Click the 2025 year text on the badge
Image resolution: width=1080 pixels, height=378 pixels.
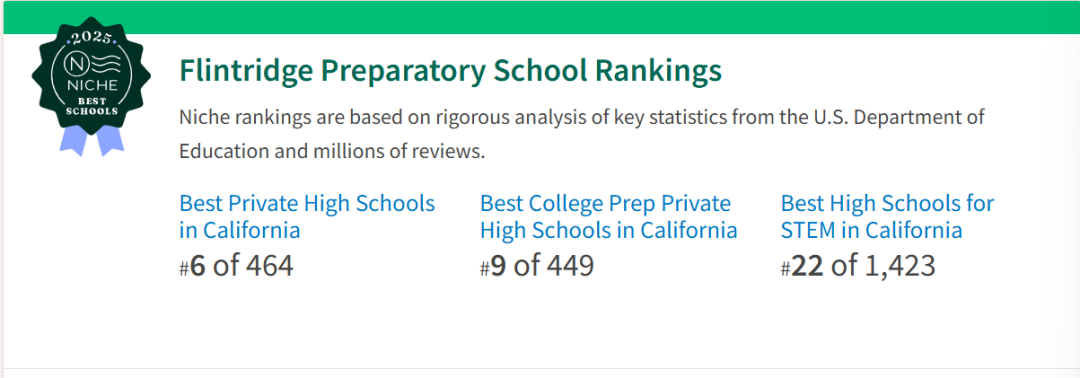click(91, 37)
